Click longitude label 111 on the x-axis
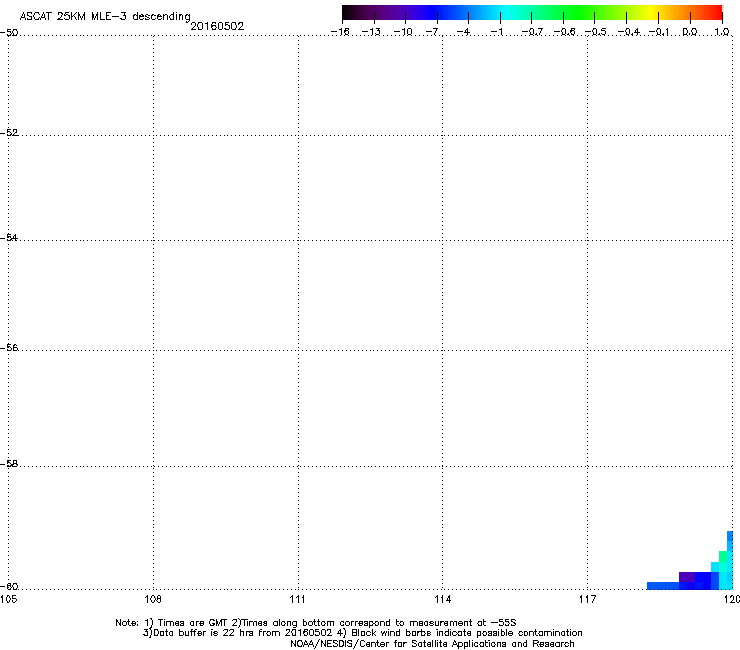740x650 pixels. click(x=297, y=599)
